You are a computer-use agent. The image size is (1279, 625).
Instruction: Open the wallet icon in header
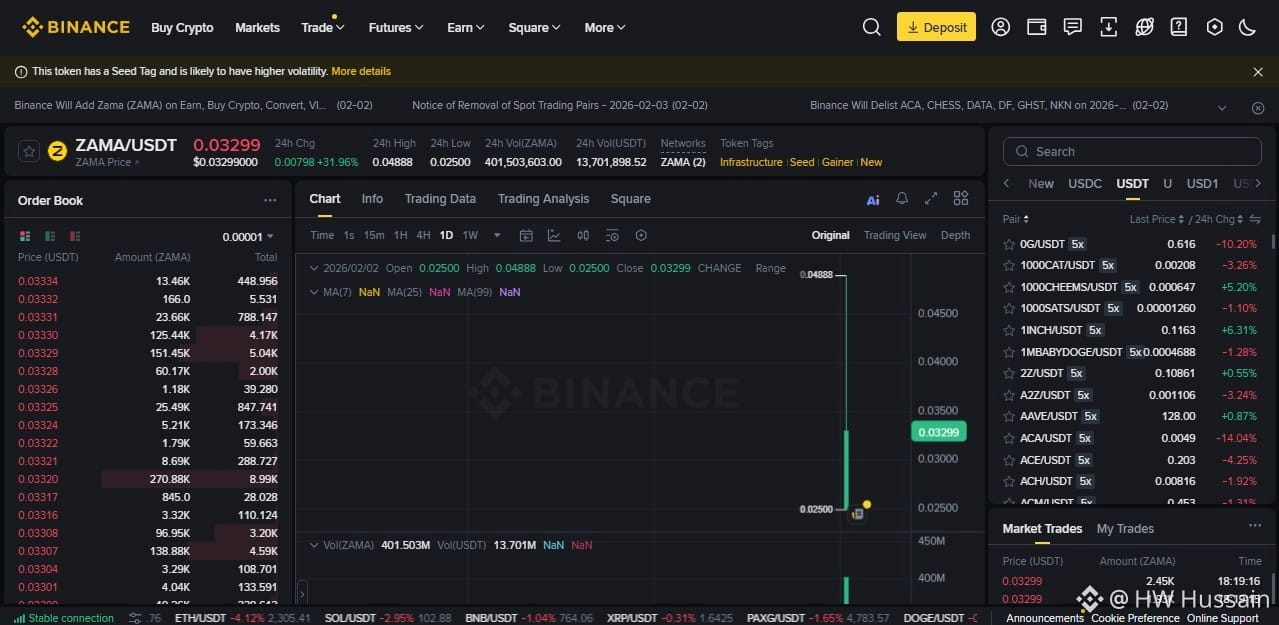(x=1037, y=27)
